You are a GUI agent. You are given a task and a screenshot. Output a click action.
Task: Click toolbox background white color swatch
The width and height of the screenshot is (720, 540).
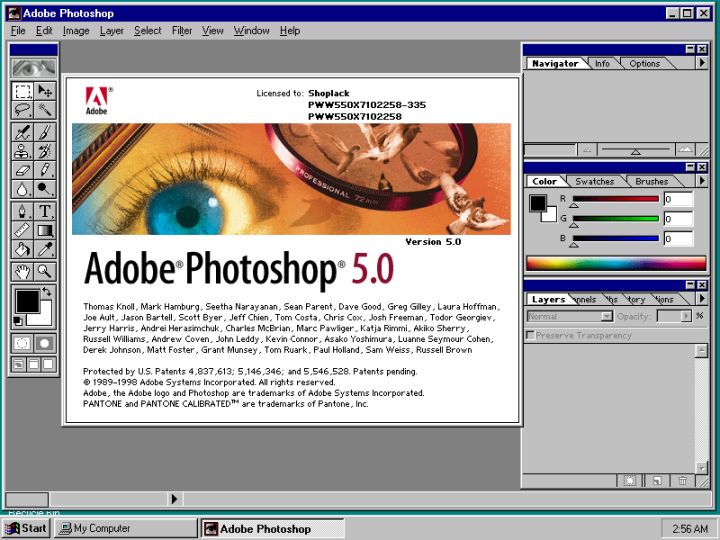click(44, 317)
